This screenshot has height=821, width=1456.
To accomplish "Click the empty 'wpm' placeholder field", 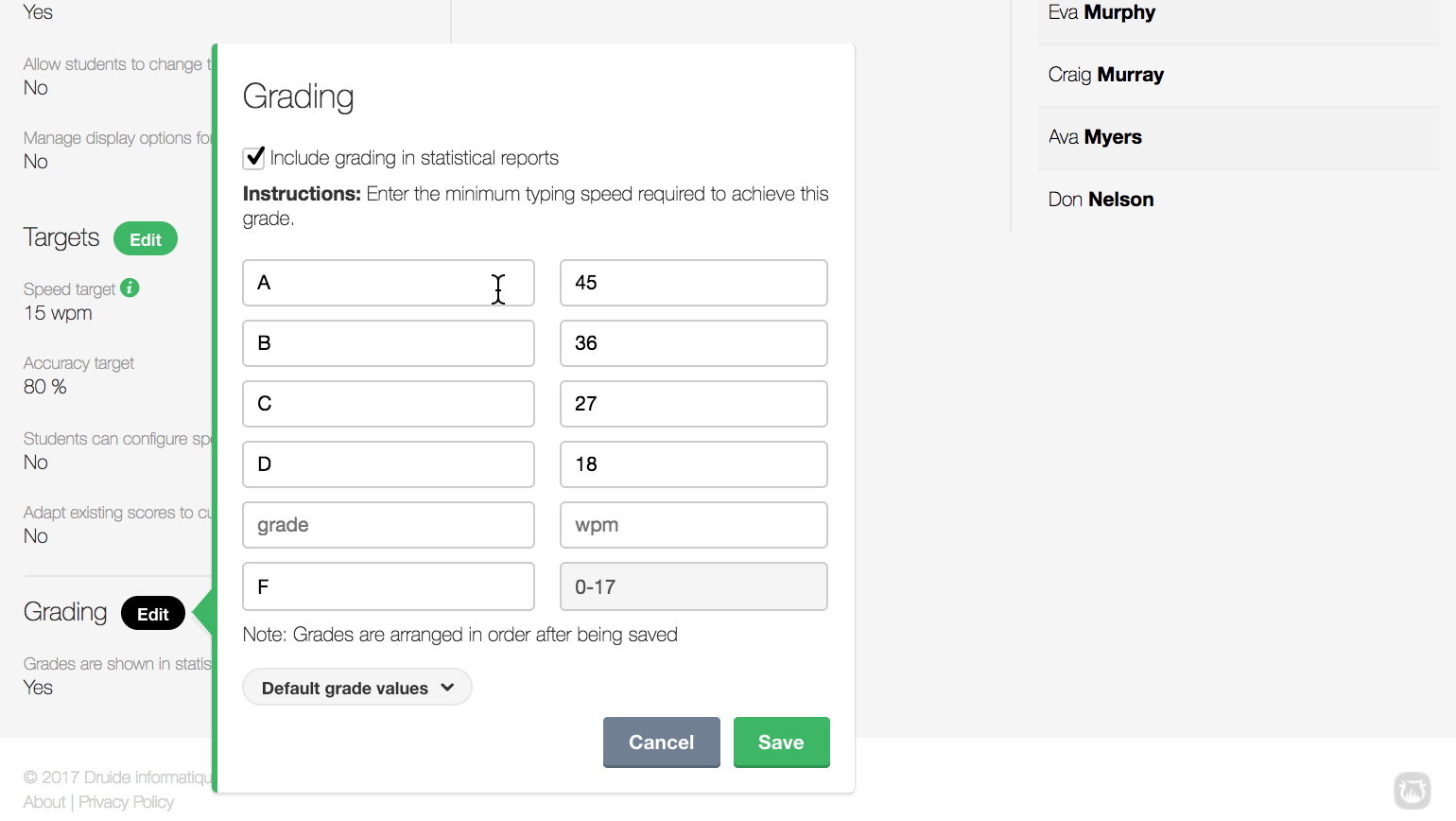I will 693,525.
